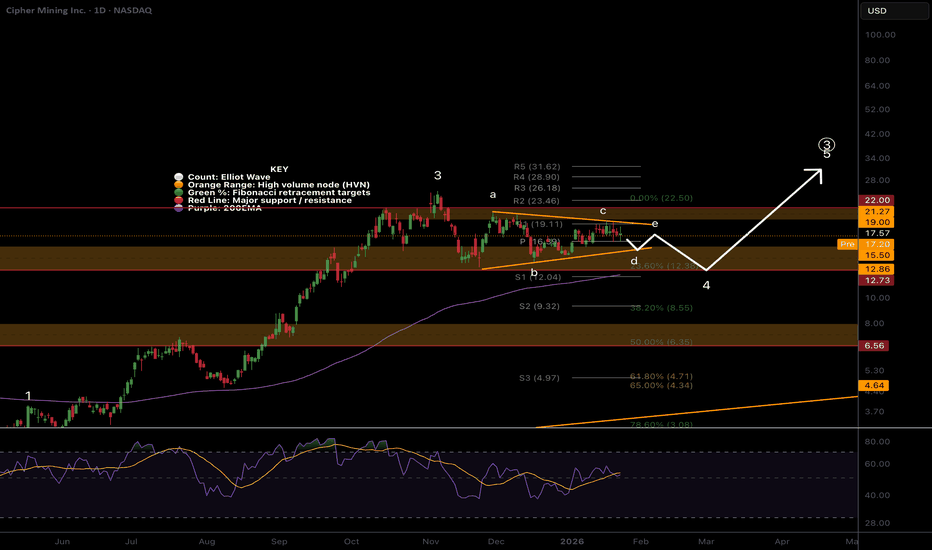Viewport: 932px width, 550px height.
Task: Select the circled 3 wave label
Action: pos(826,145)
